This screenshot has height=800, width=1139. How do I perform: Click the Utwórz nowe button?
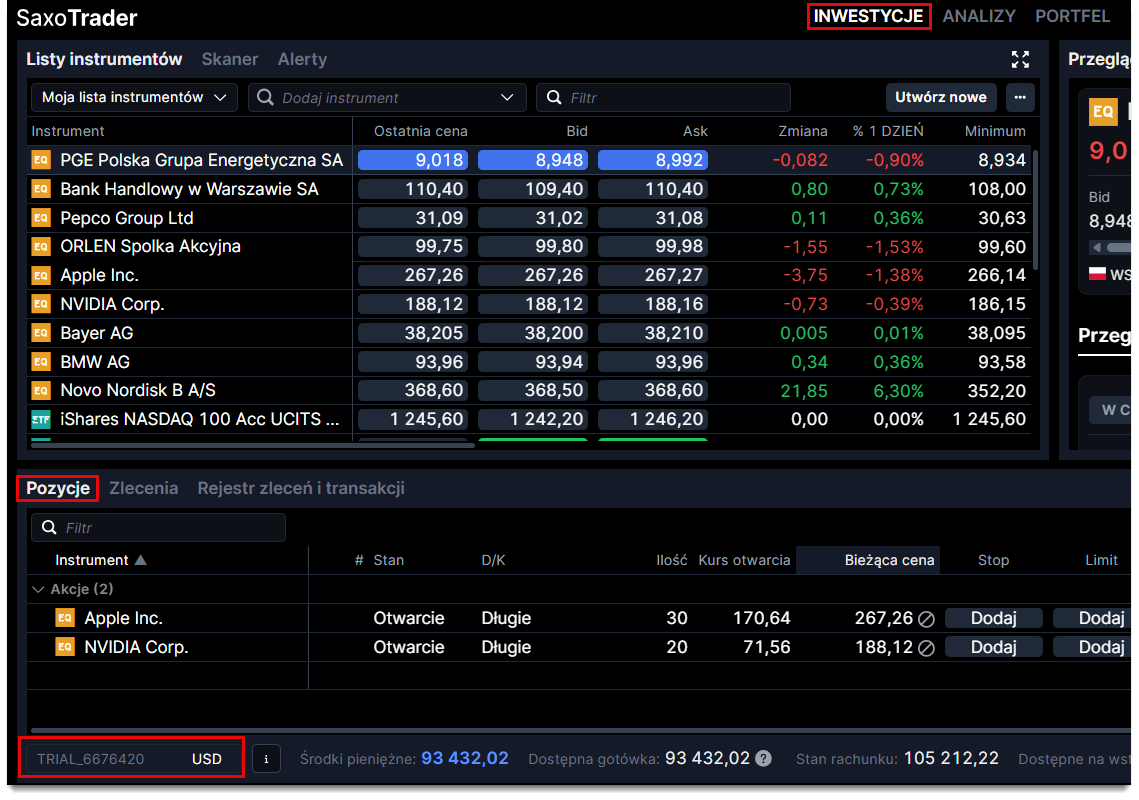click(x=940, y=97)
